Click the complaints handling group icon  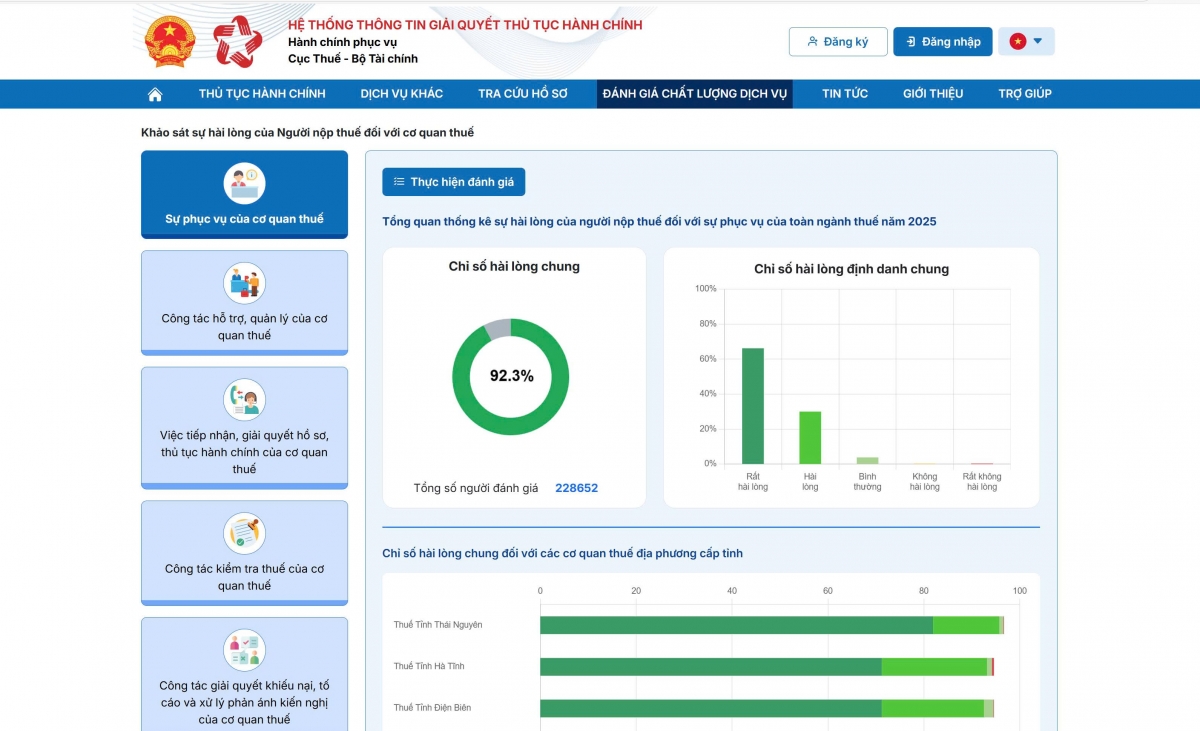coord(245,650)
